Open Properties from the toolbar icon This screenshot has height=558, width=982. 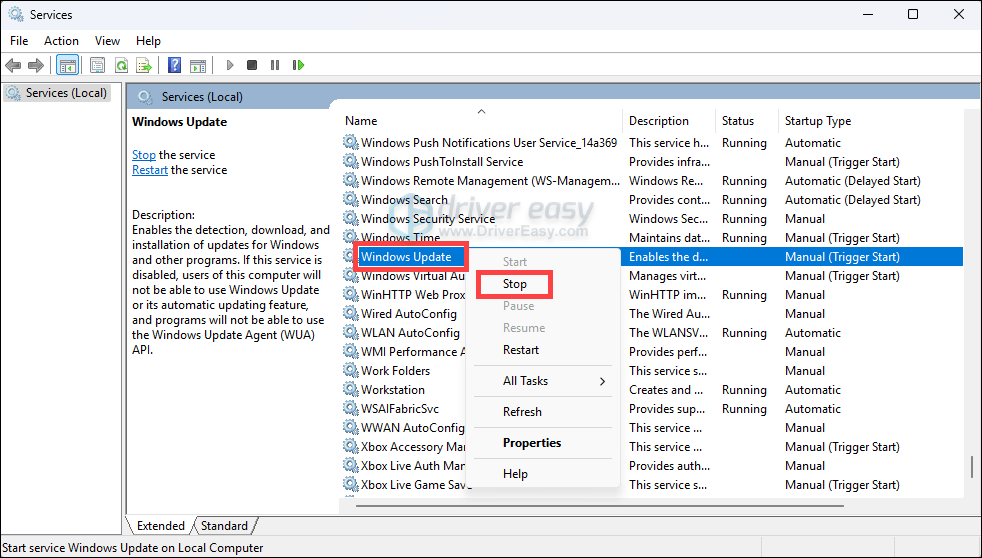click(x=97, y=65)
